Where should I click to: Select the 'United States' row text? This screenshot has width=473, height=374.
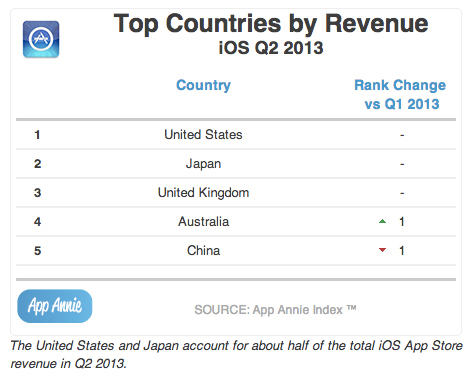pyautogui.click(x=203, y=135)
